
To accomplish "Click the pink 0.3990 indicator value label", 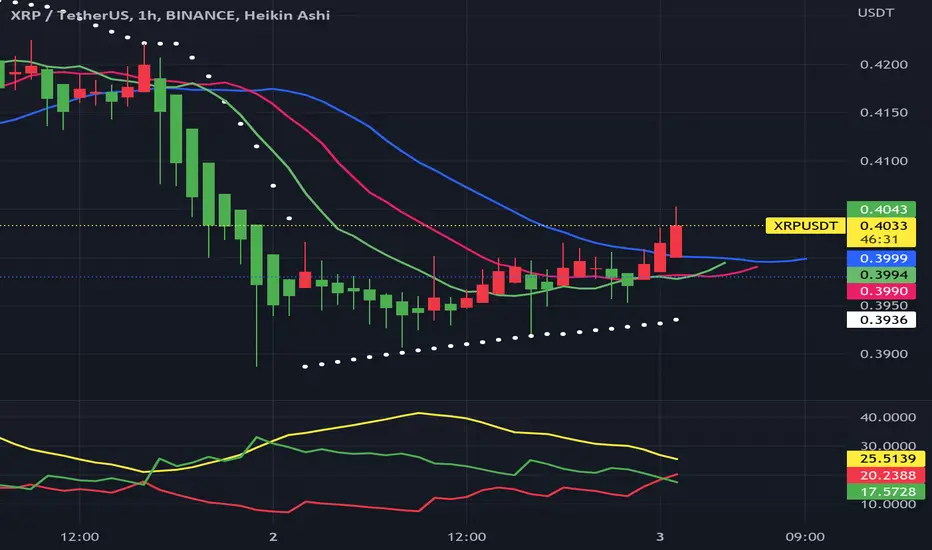I will [881, 291].
